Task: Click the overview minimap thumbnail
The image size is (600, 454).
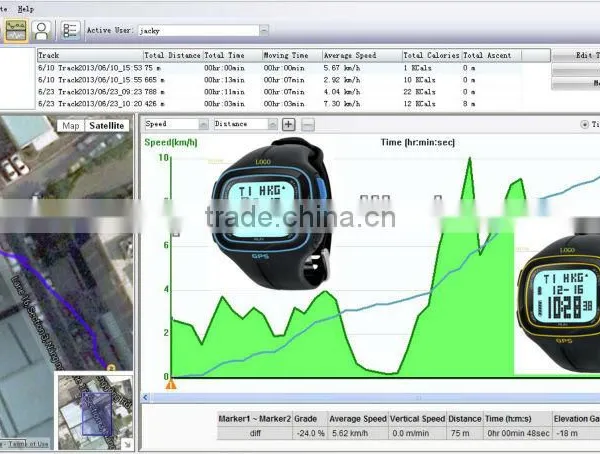Action: pyautogui.click(x=95, y=412)
